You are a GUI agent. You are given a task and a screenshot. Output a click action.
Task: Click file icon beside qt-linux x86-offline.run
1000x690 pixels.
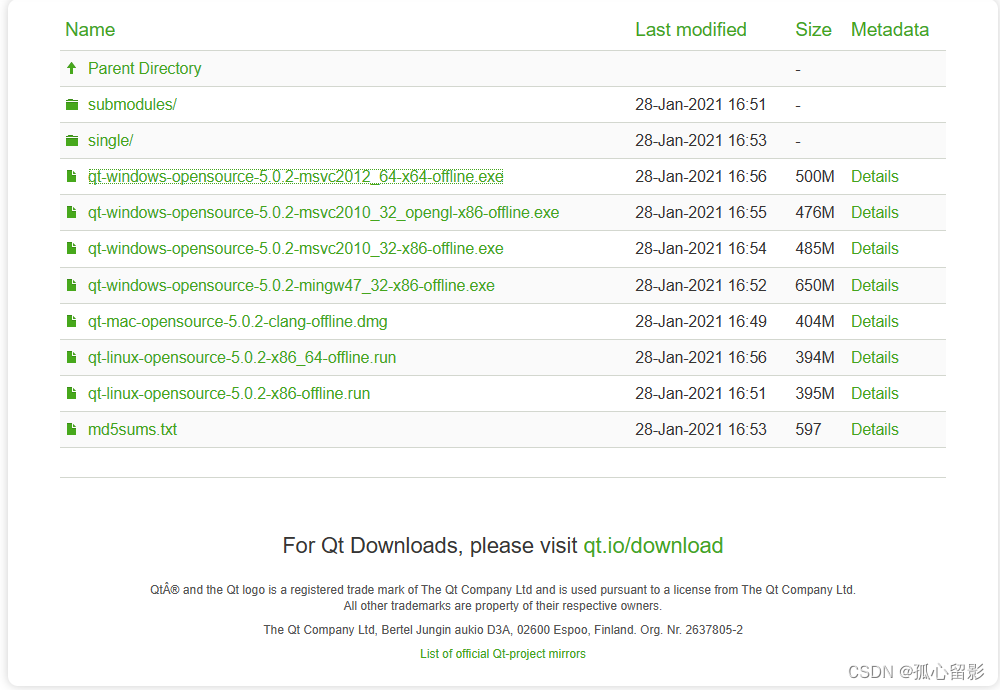[x=71, y=393]
